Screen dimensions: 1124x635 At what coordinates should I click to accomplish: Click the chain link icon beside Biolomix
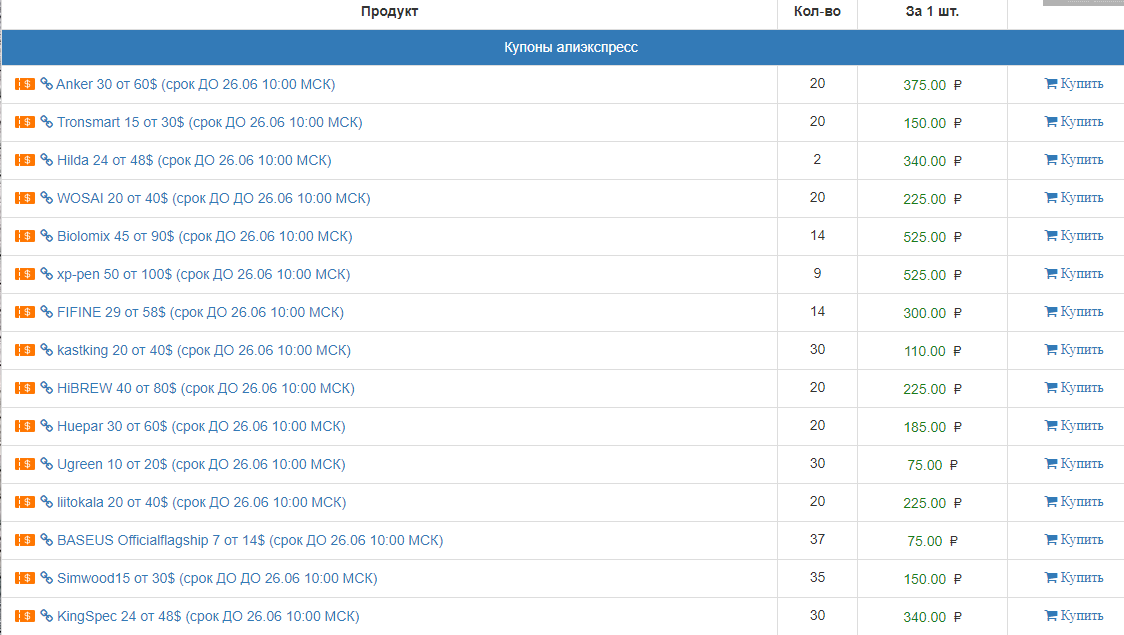(x=47, y=236)
